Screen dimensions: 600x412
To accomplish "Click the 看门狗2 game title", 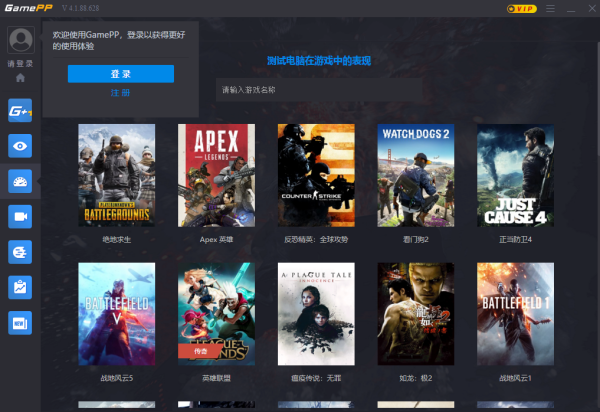I will 416,239.
